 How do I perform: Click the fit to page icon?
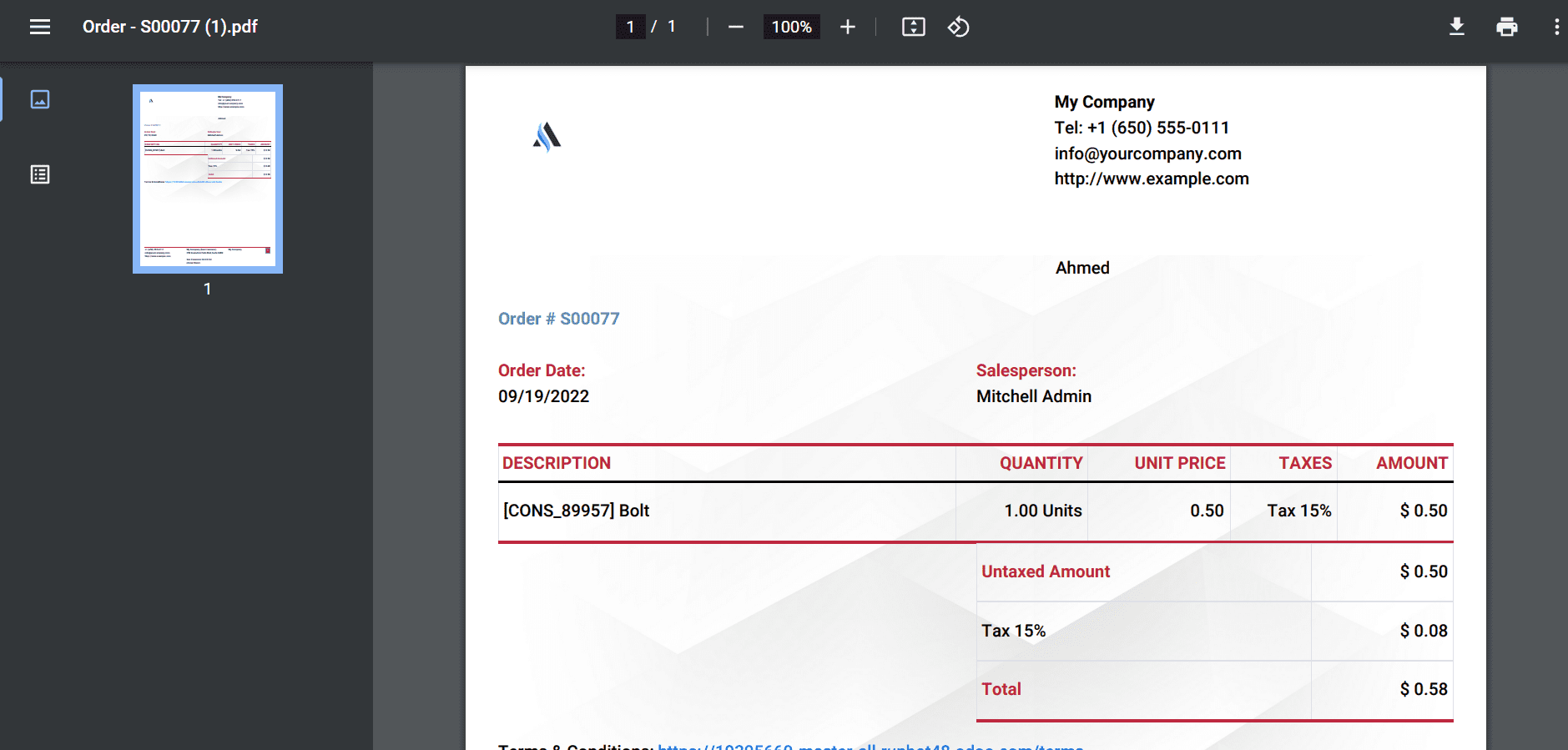914,27
